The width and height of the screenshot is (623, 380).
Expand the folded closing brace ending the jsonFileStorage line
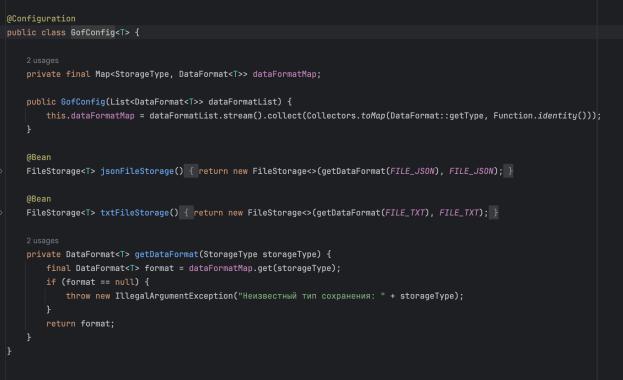[508, 171]
